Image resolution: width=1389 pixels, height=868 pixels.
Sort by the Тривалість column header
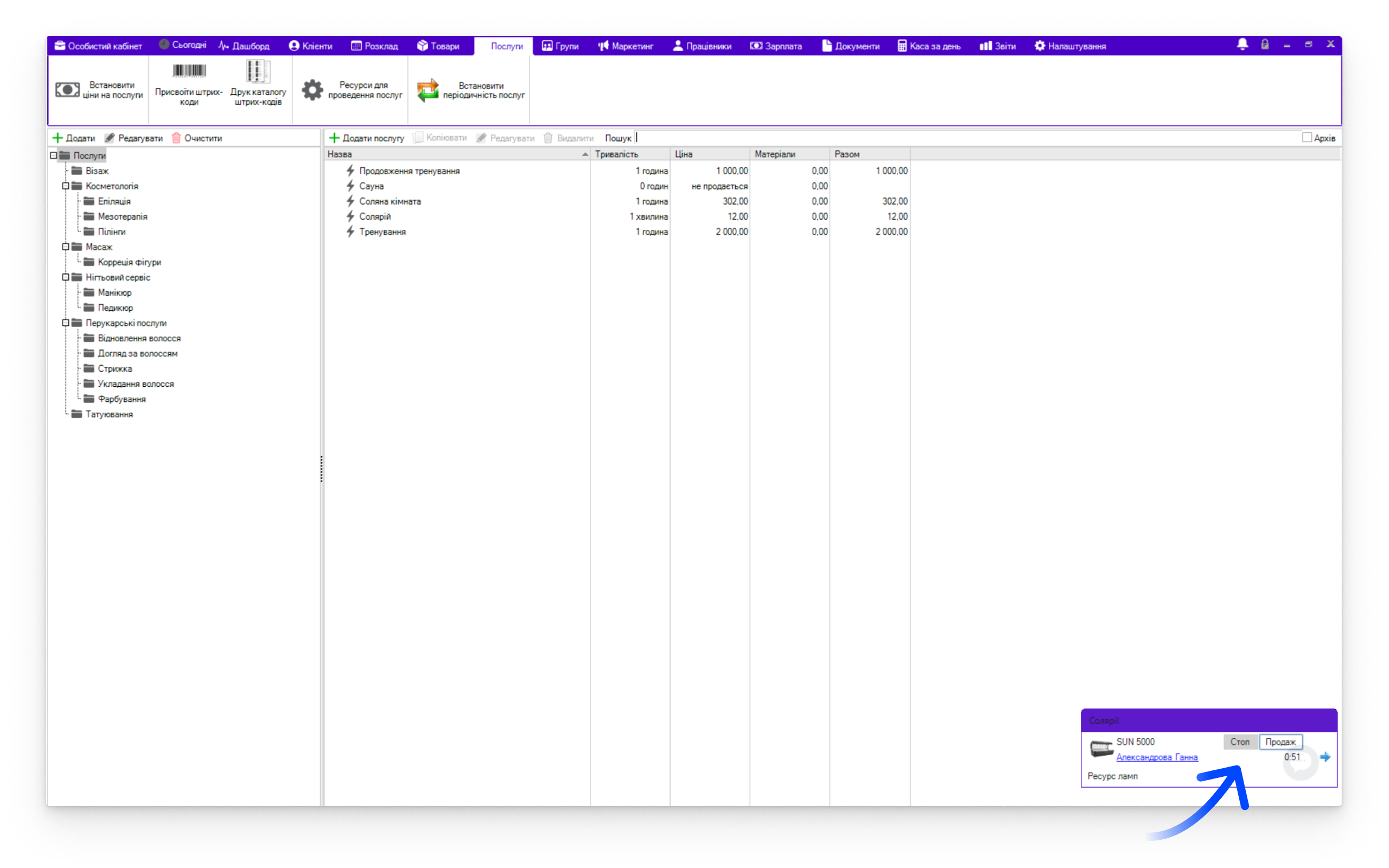pyautogui.click(x=630, y=154)
